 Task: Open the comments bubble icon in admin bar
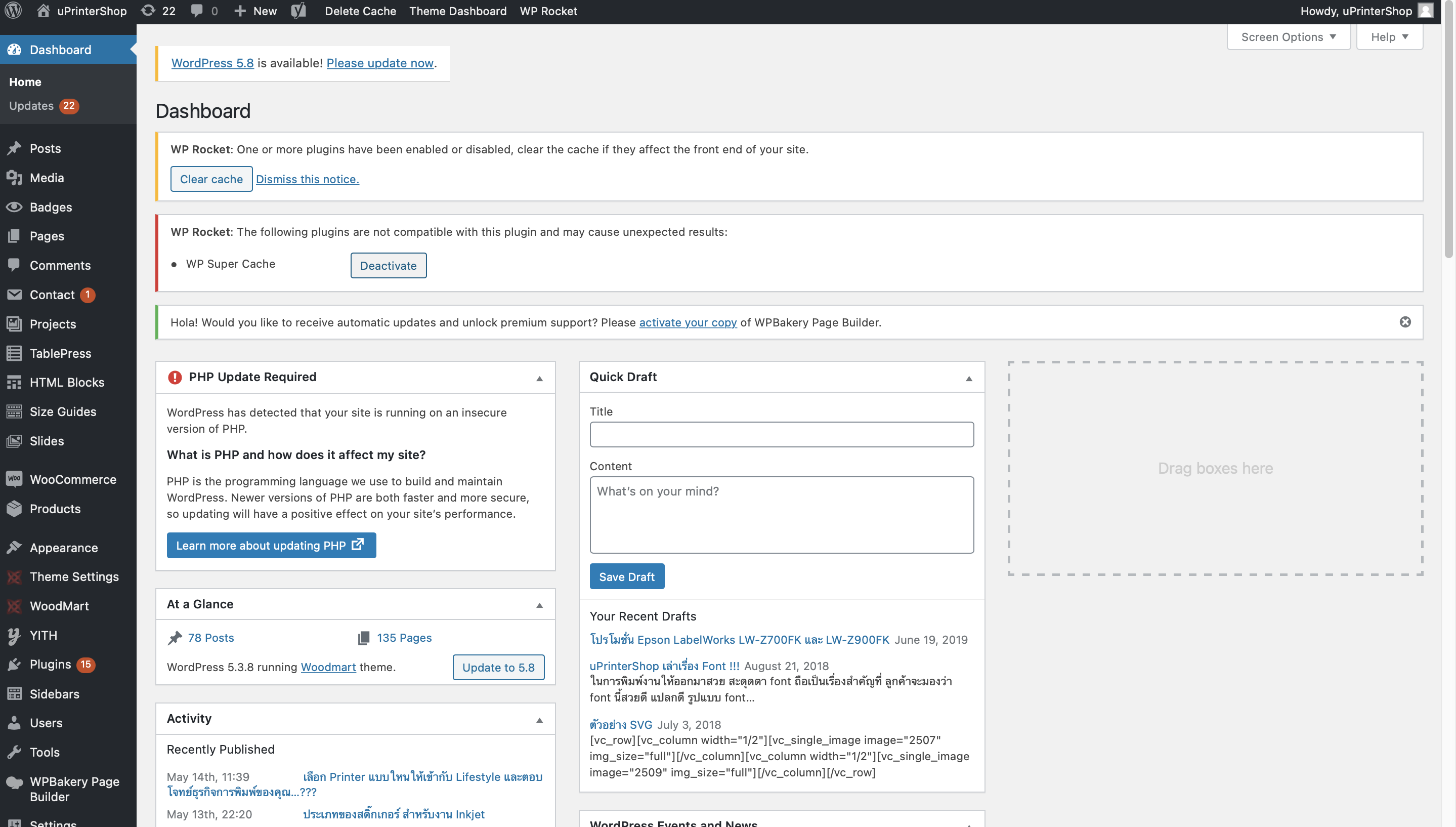pyautogui.click(x=197, y=11)
